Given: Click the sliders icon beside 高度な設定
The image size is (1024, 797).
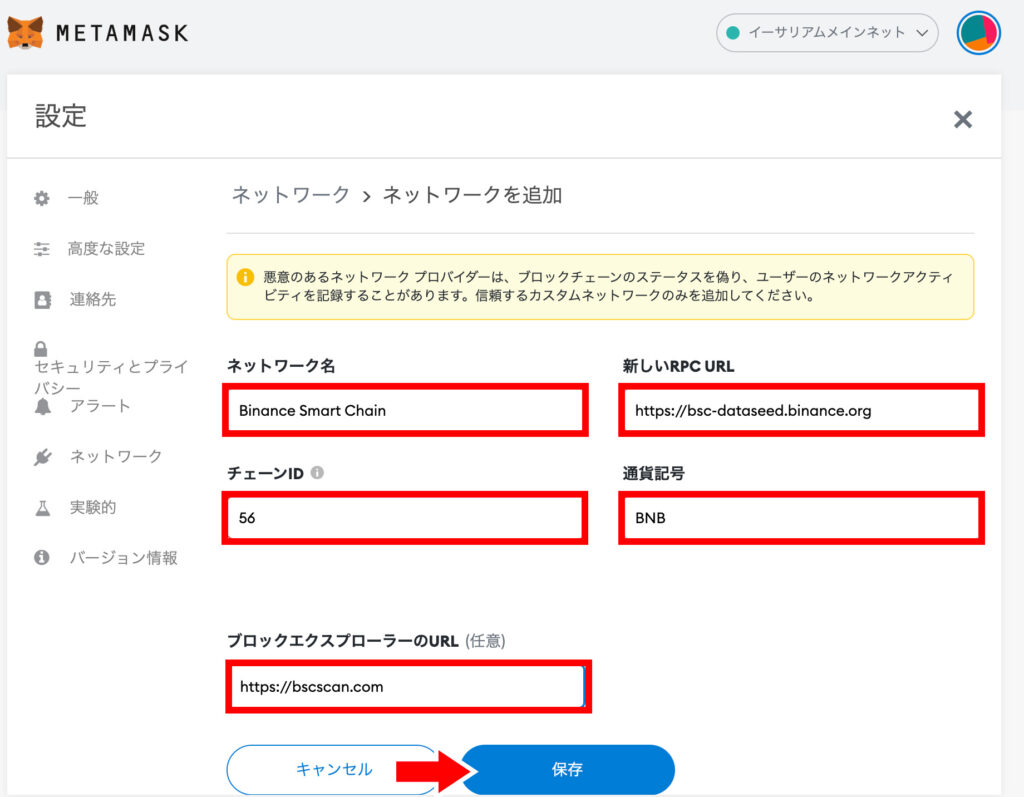Looking at the screenshot, I should pyautogui.click(x=42, y=249).
